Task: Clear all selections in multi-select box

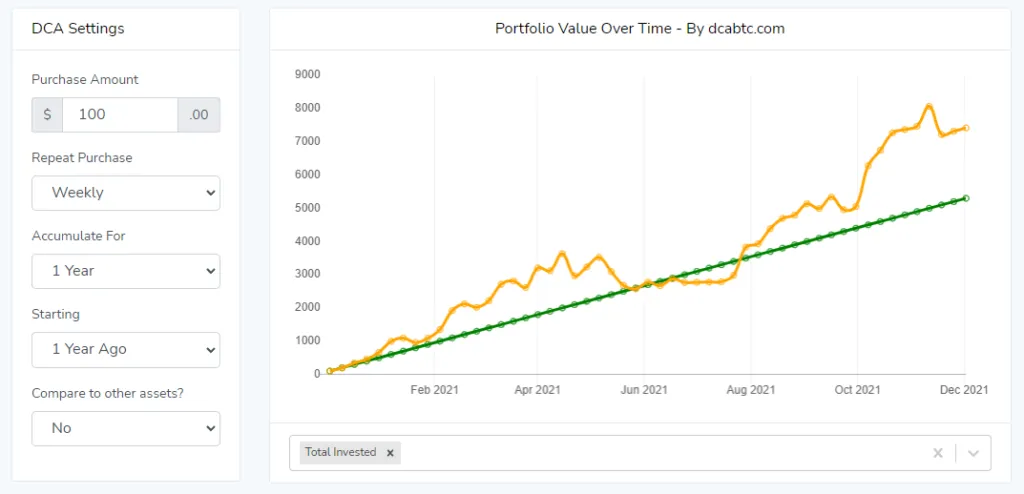Action: point(938,453)
